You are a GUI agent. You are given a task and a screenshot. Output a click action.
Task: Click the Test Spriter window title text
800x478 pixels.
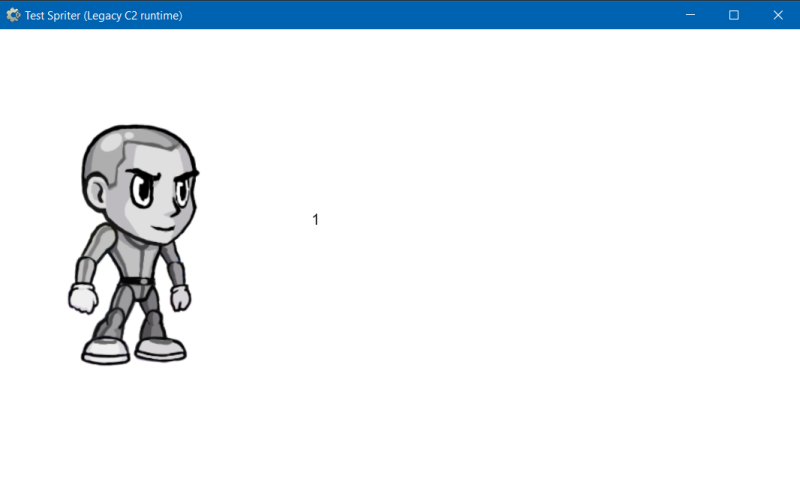click(x=103, y=15)
